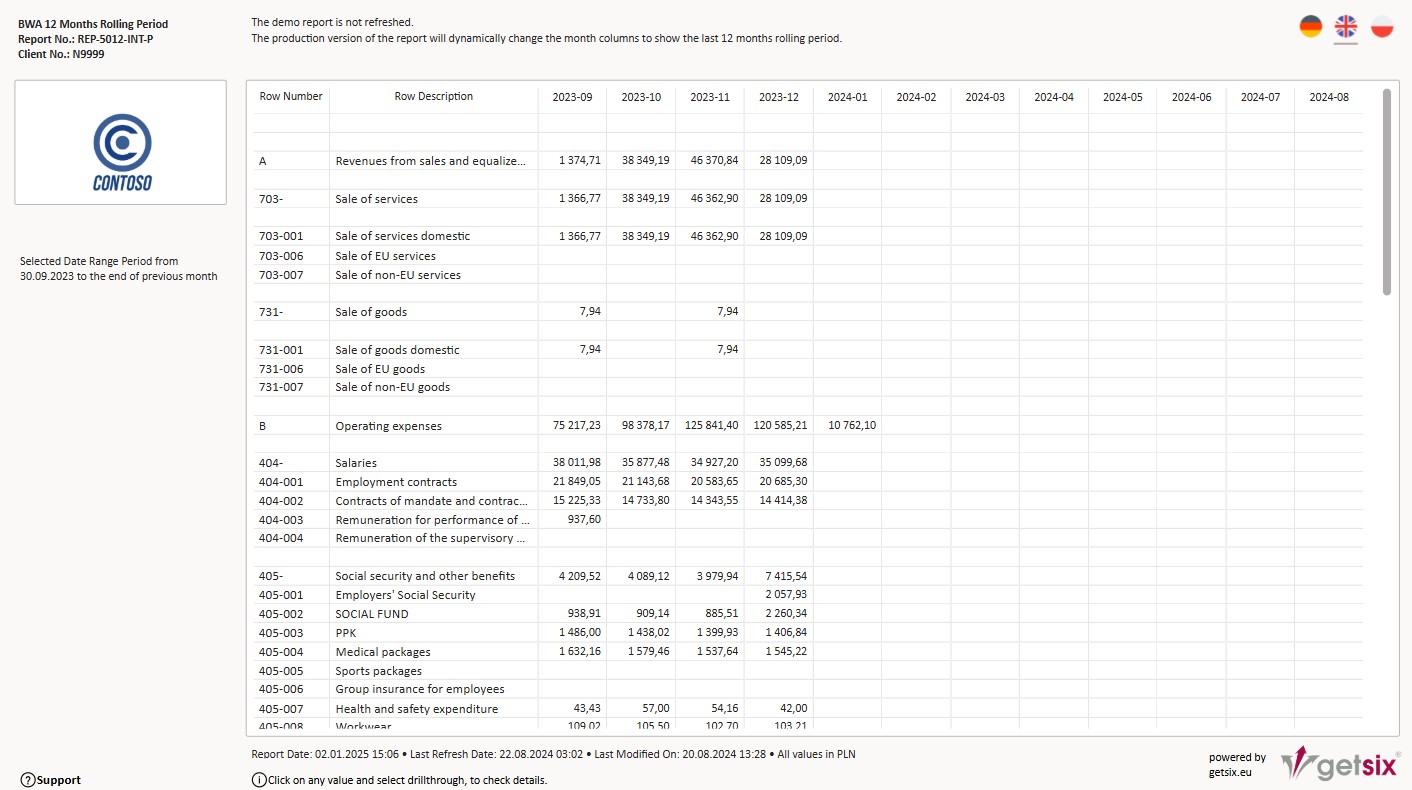1412x790 pixels.
Task: Select Sale of goods domestic description
Action: [398, 350]
